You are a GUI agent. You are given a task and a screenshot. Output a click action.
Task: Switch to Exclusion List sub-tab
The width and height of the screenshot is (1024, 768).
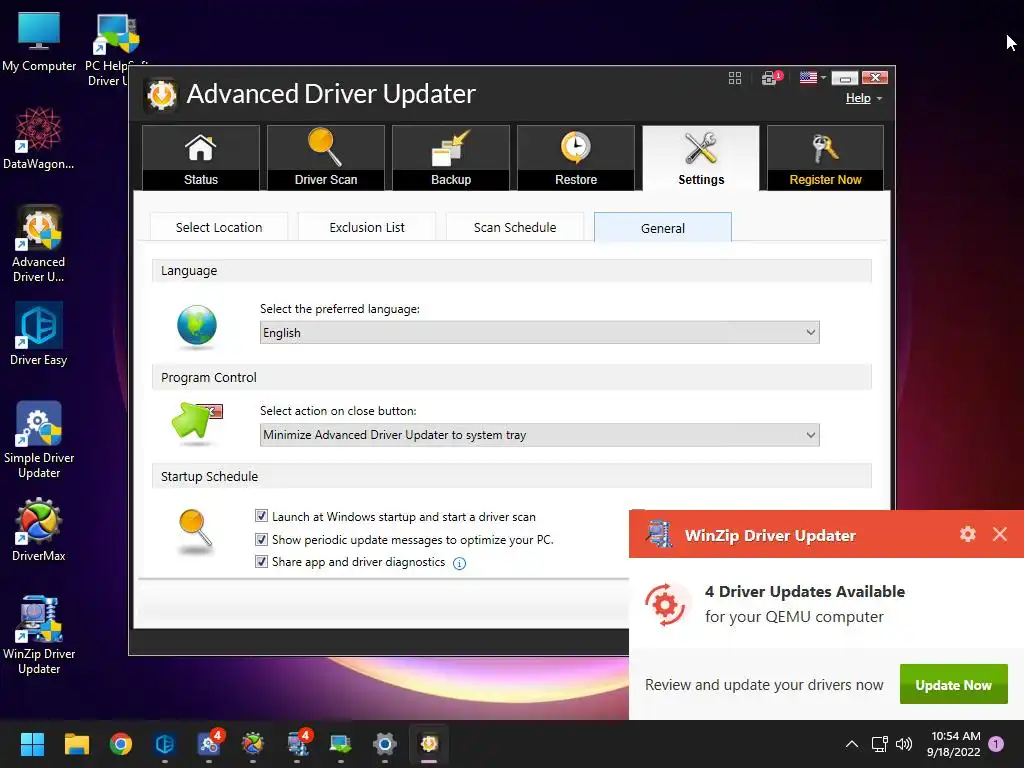pyautogui.click(x=367, y=227)
